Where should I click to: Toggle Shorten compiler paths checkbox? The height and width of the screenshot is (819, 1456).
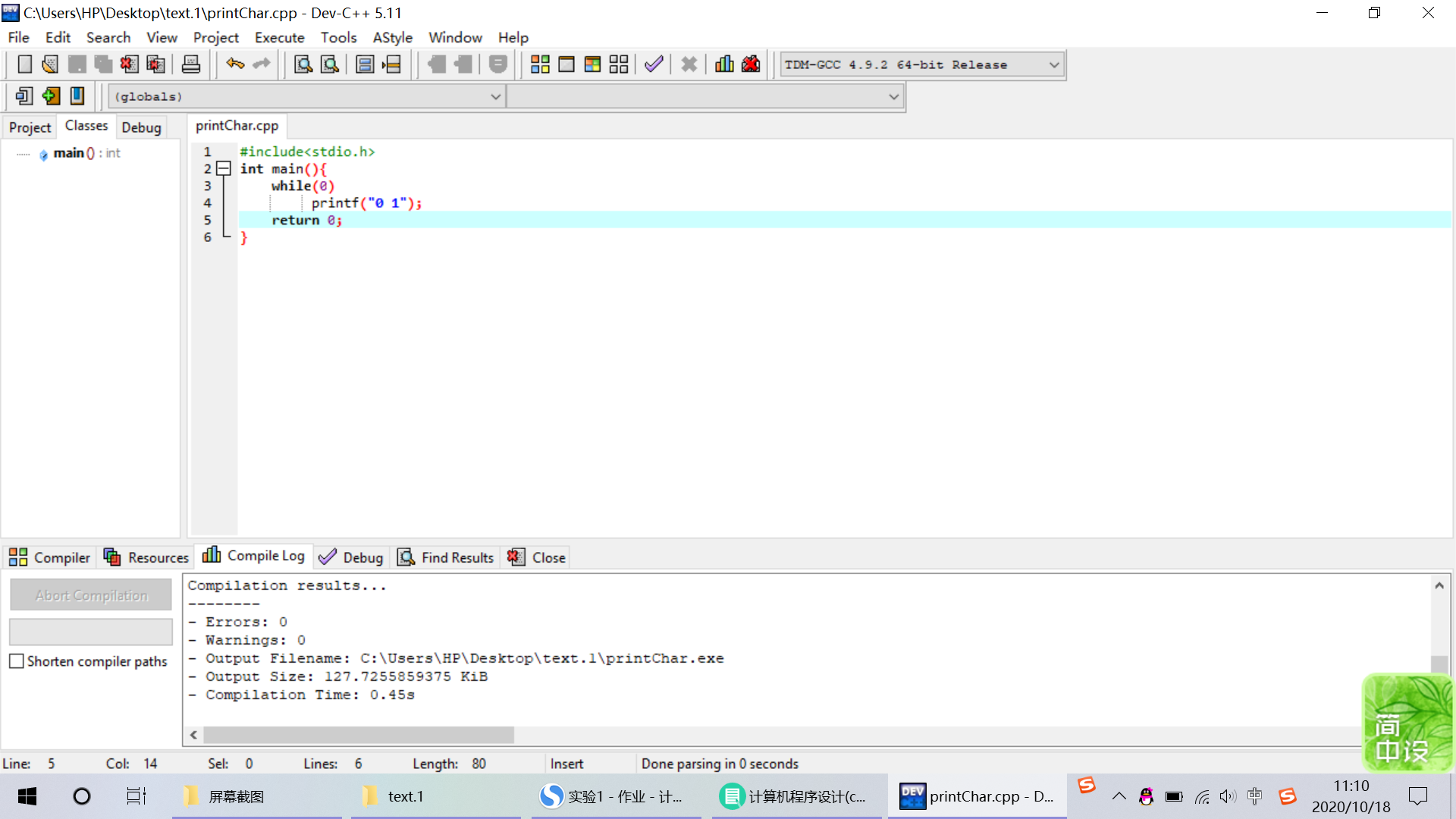[x=17, y=661]
